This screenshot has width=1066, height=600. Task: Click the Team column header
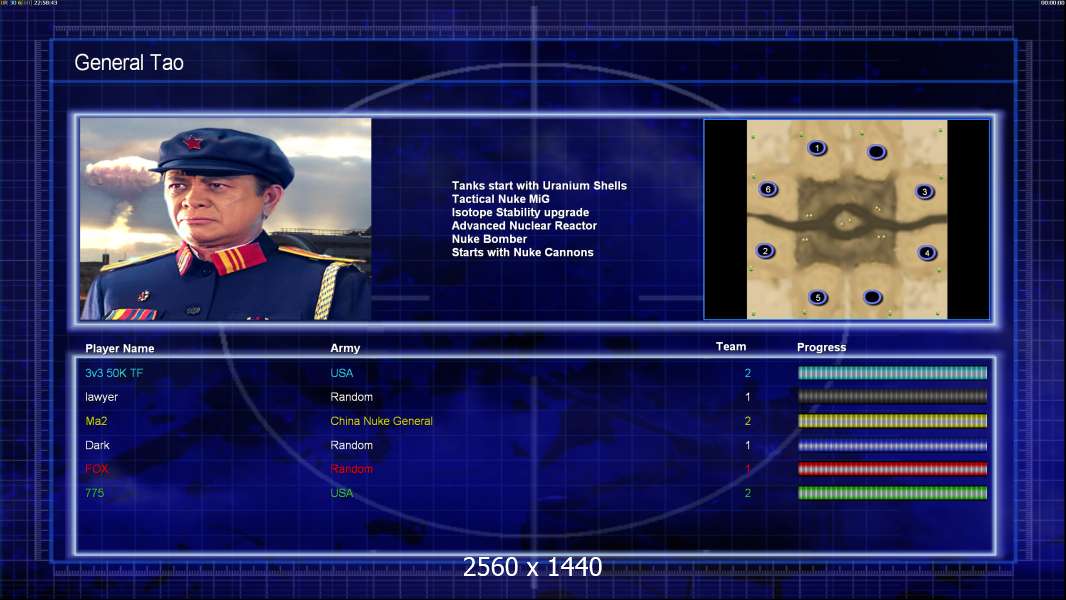click(x=731, y=347)
